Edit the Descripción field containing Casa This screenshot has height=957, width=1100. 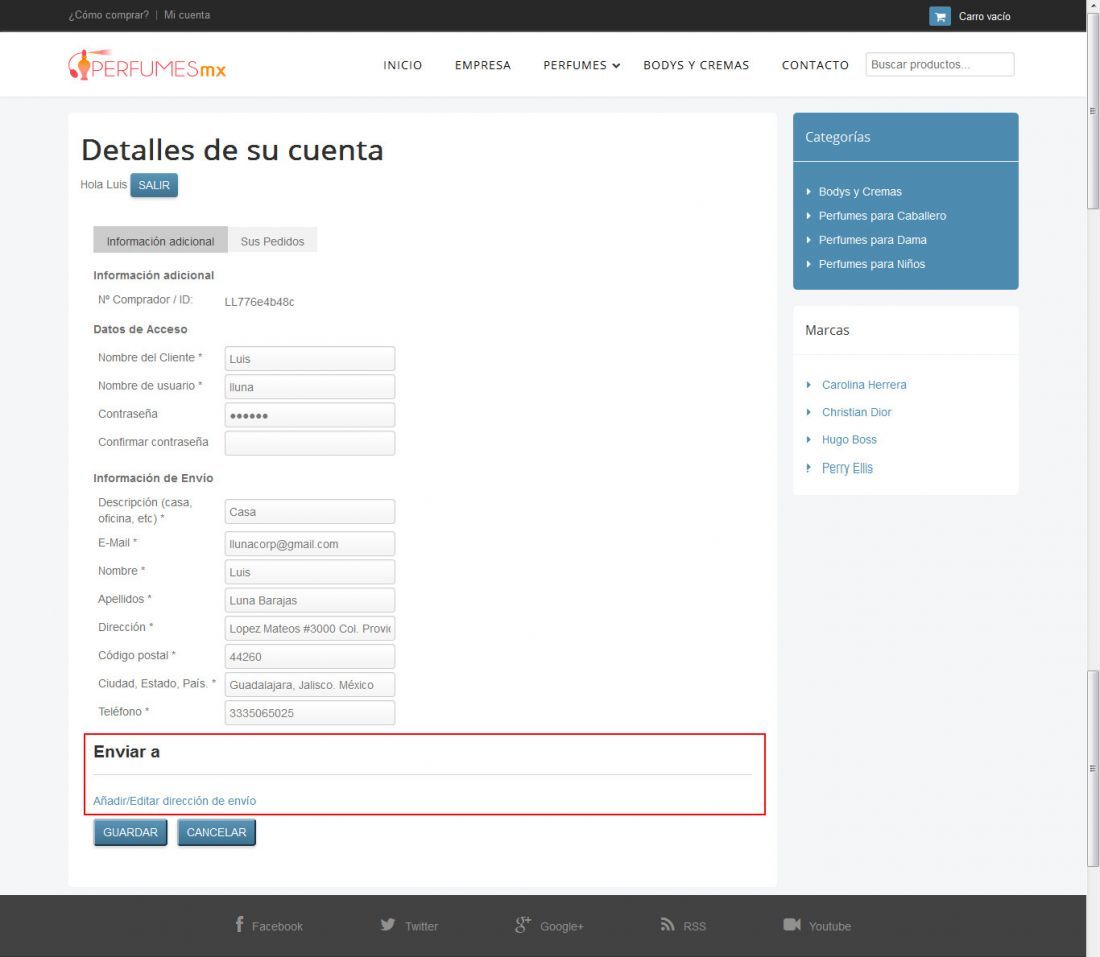pos(309,511)
